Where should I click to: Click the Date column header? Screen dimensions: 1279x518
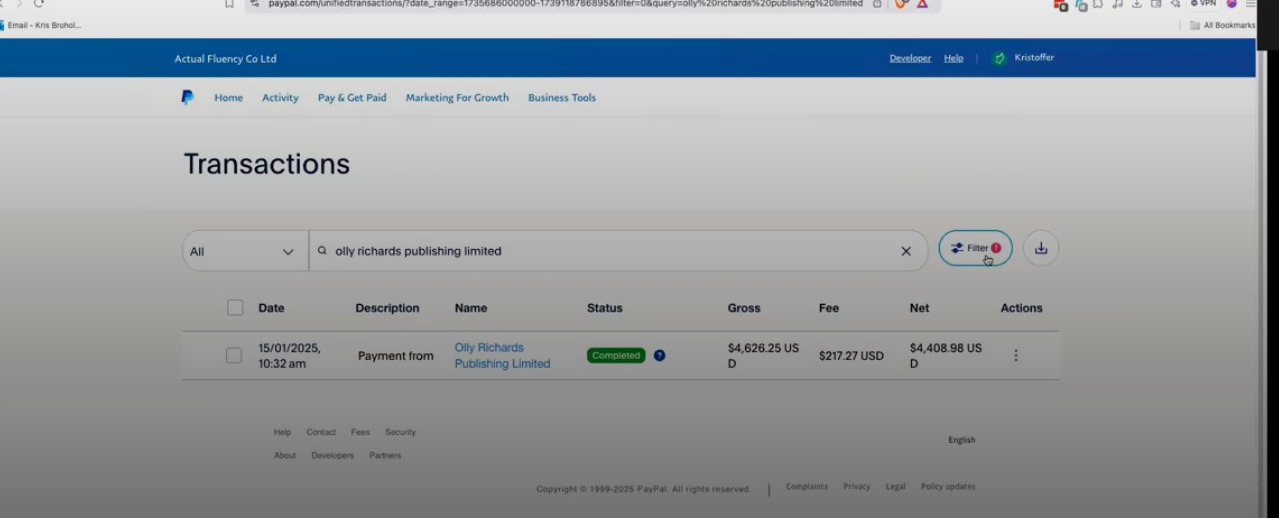[x=271, y=308]
